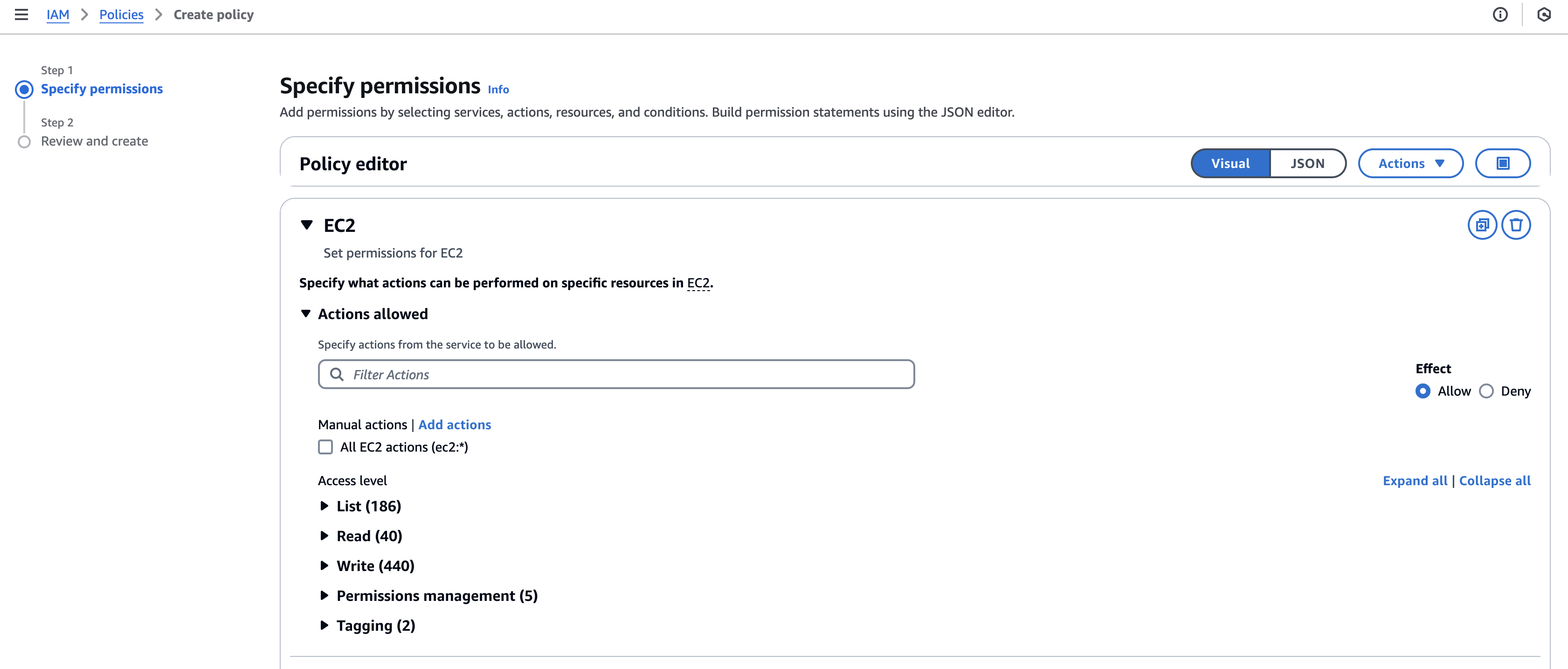This screenshot has width=1568, height=669.
Task: Open the hamburger navigation menu
Action: [21, 14]
